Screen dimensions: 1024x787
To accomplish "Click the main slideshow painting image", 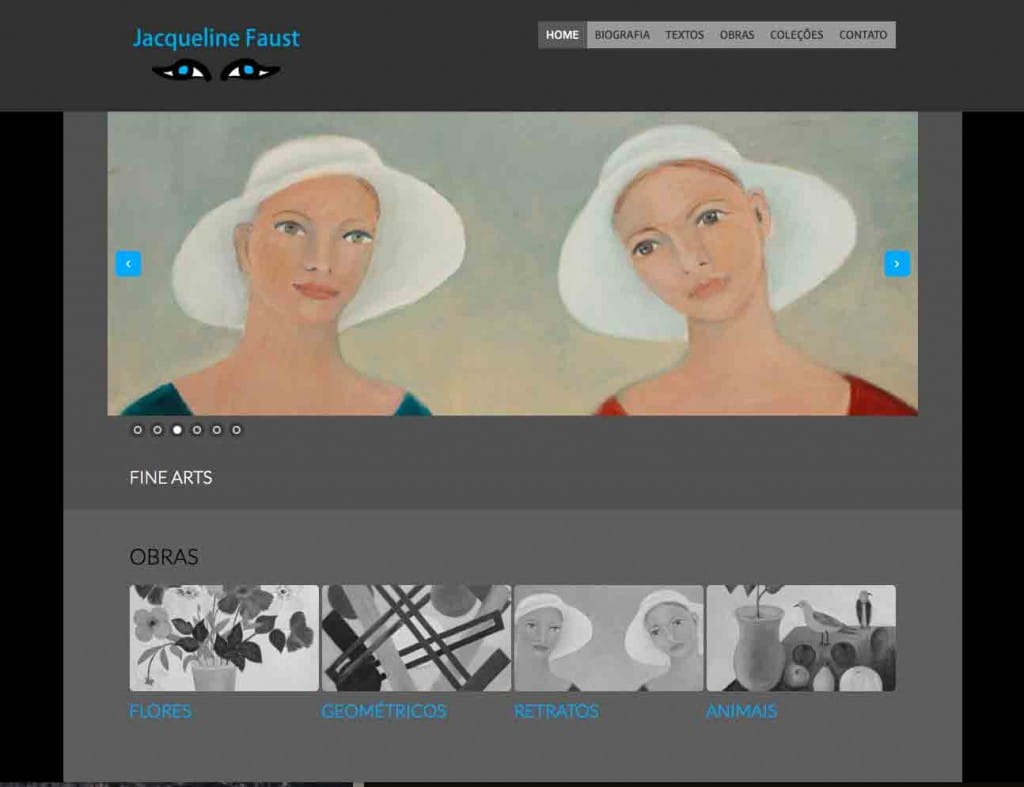I will (513, 264).
